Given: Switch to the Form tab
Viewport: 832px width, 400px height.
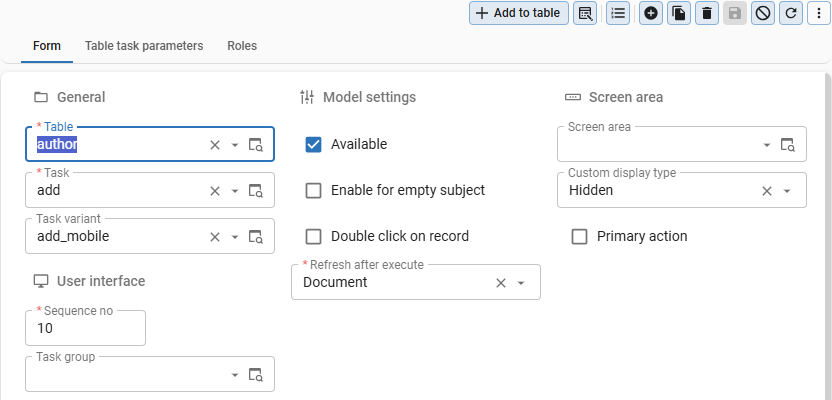Looking at the screenshot, I should 47,46.
